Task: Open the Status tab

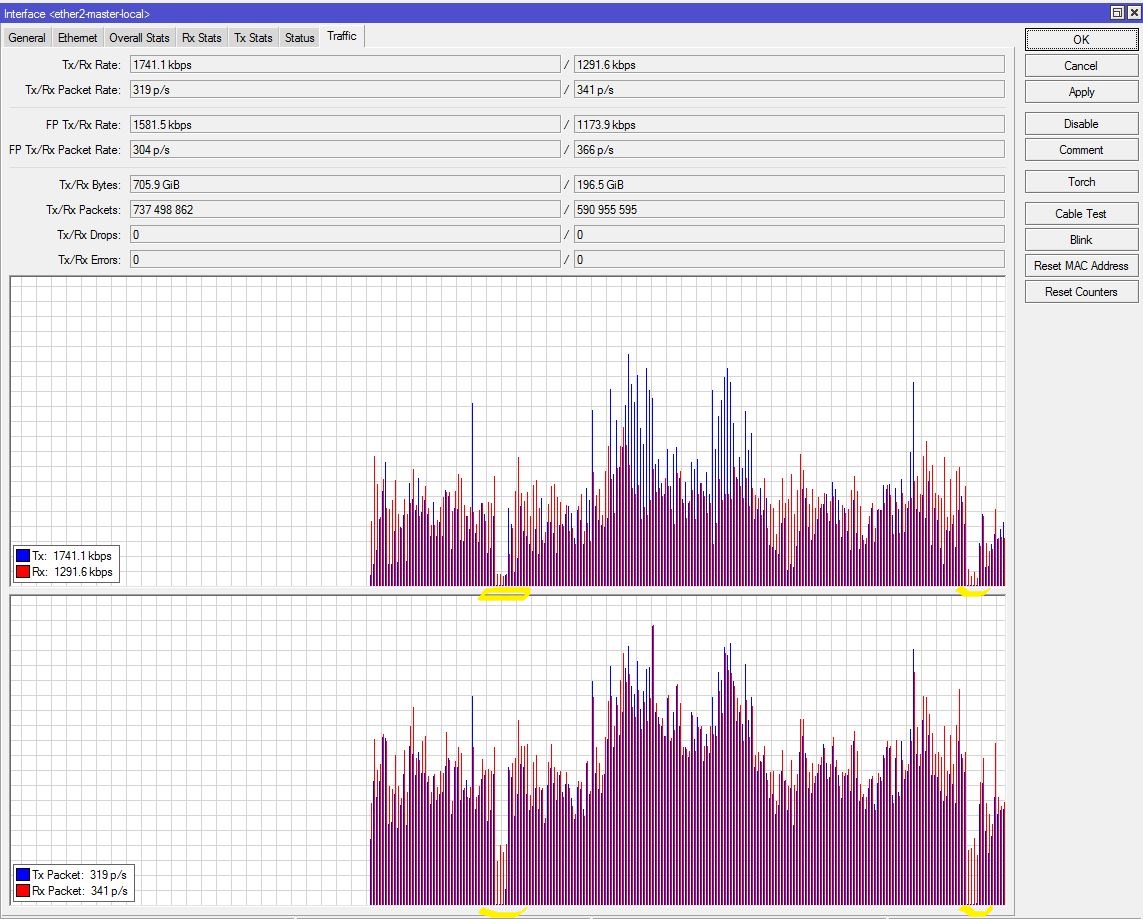Action: point(299,38)
